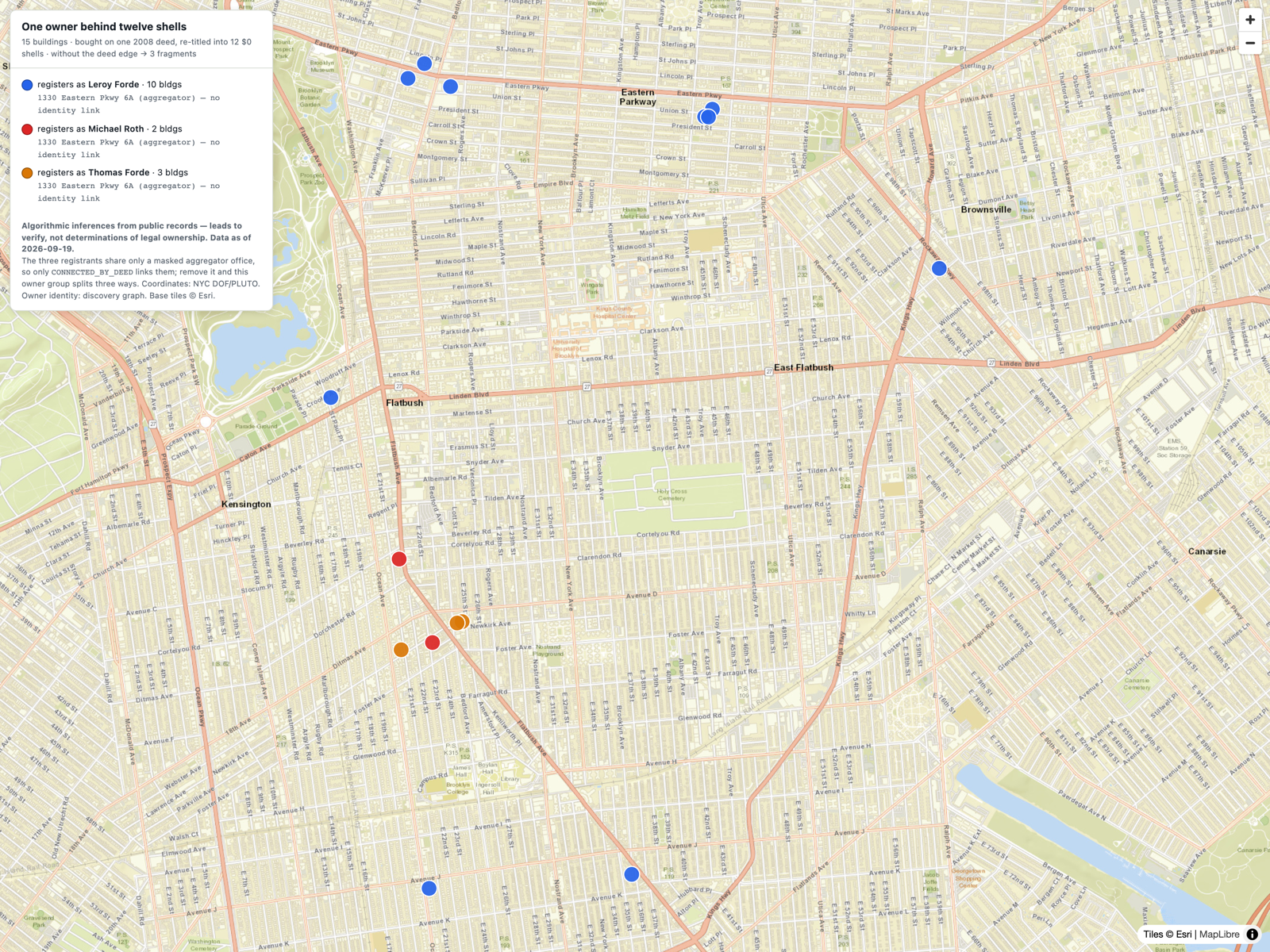The height and width of the screenshot is (952, 1270).
Task: Click the heading 'One owner behind twelve shells'
Action: [104, 26]
